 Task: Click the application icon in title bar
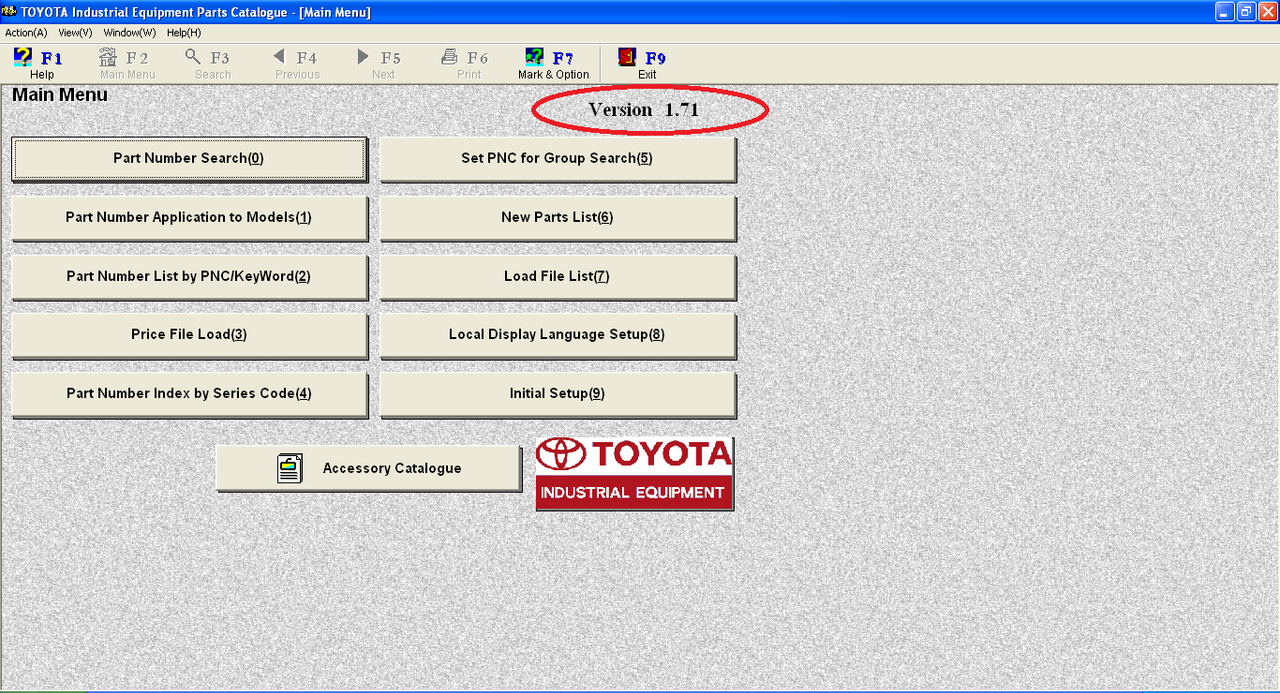click(10, 11)
